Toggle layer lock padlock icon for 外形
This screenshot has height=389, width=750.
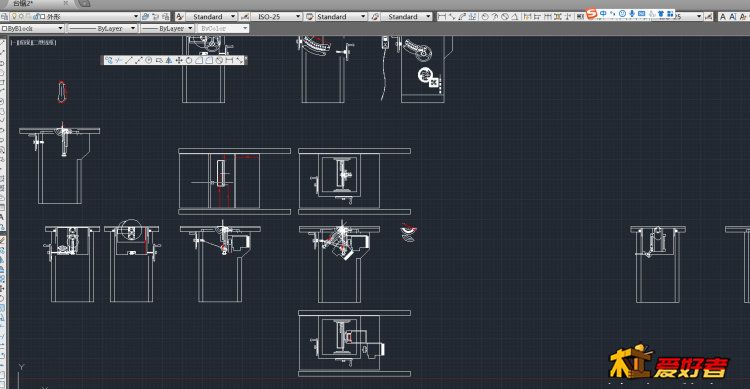pos(36,17)
